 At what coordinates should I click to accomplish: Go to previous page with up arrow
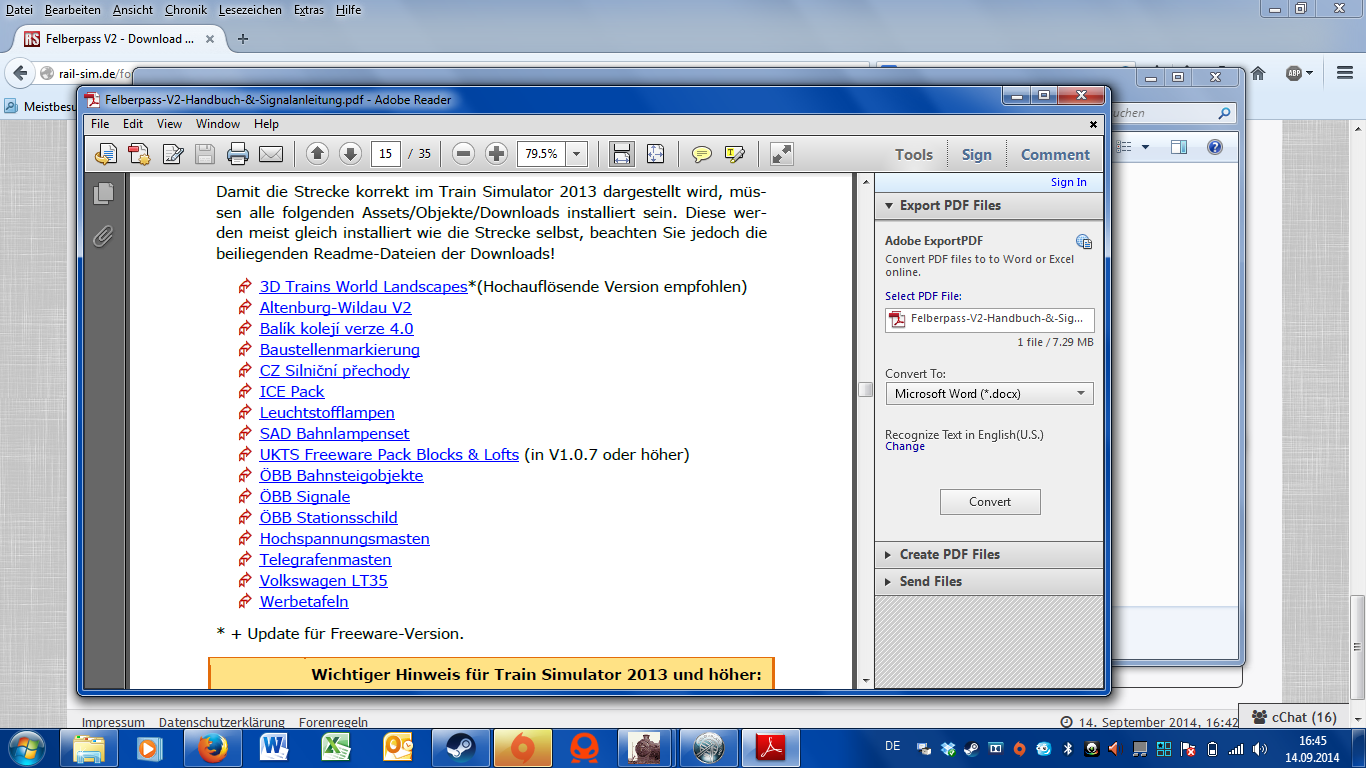317,154
